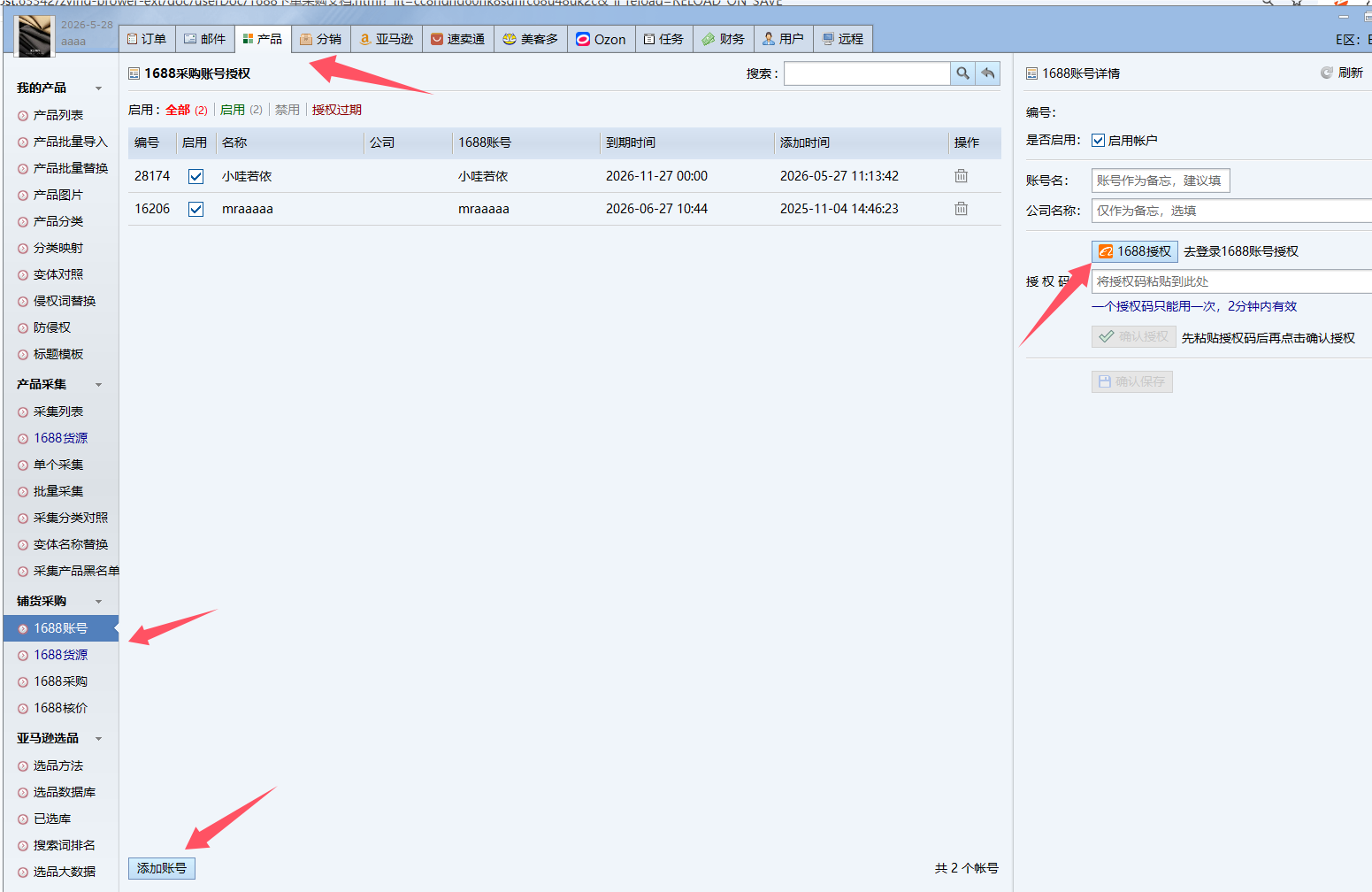Screen dimensions: 1372x892
Task: Focus the 搜索 search input field
Action: tap(867, 73)
